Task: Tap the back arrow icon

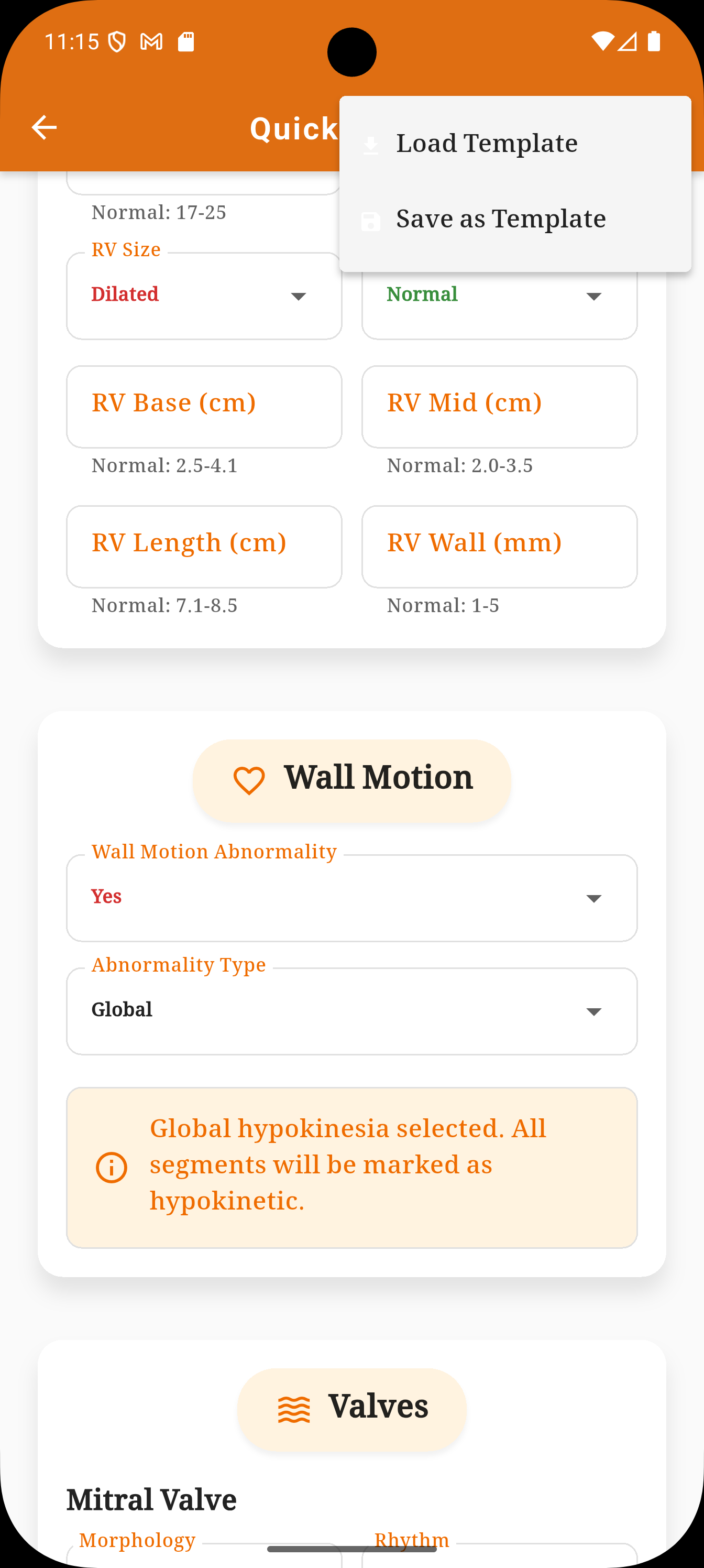Action: click(x=44, y=128)
